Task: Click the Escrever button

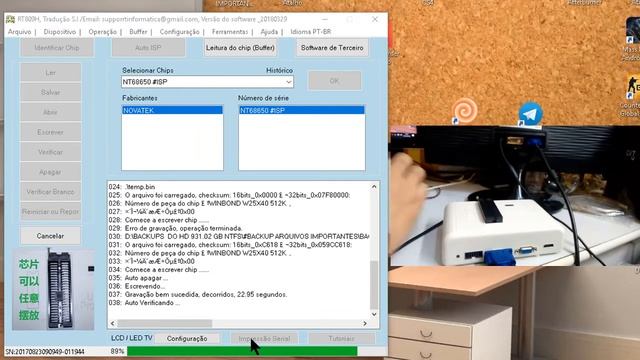Action: (x=50, y=132)
